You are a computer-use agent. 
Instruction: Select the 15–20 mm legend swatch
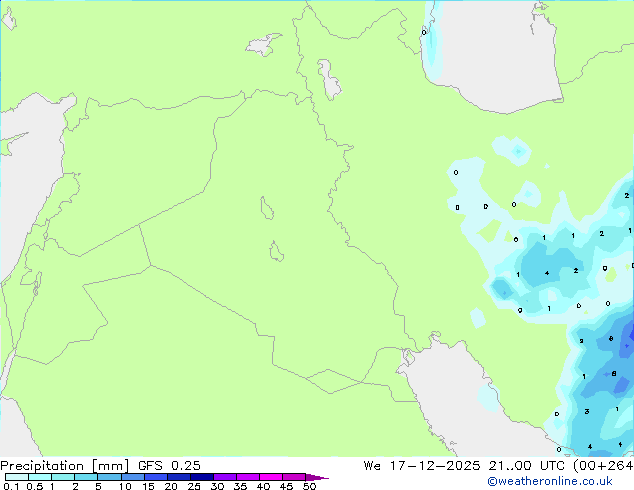155,477
